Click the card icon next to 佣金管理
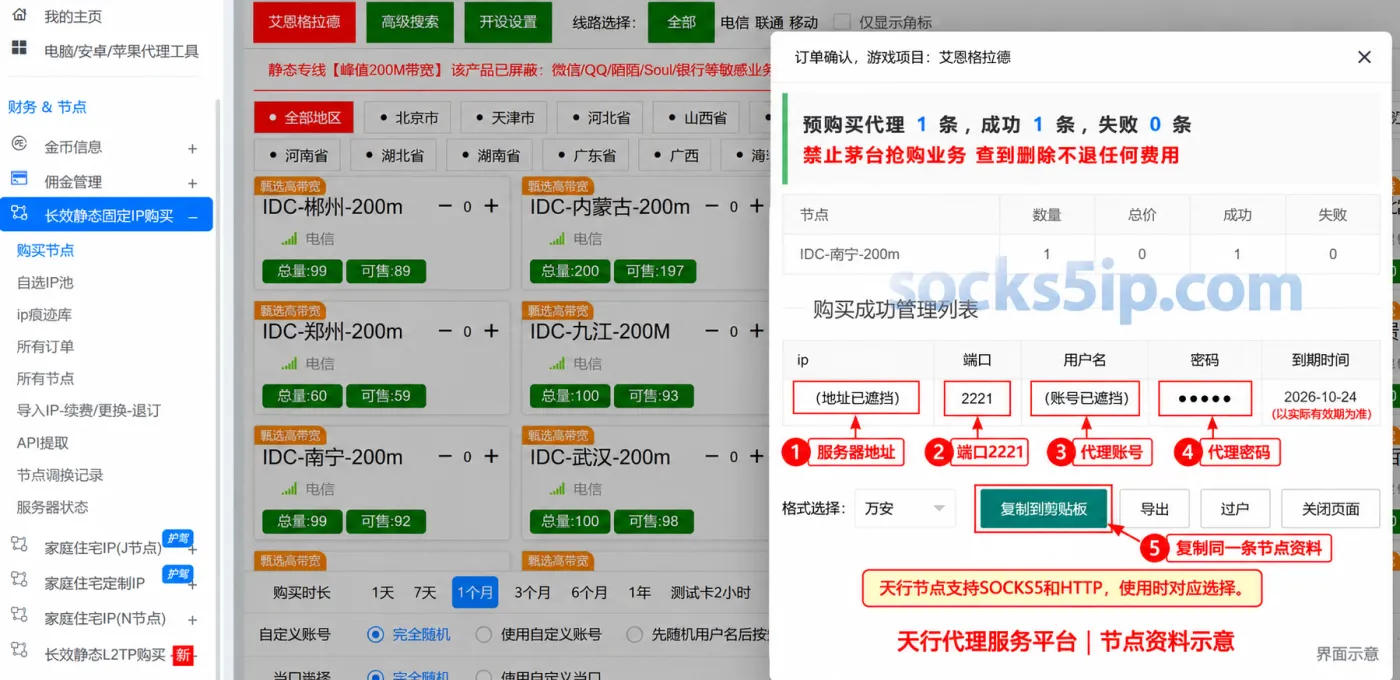Screen dimensions: 1400x680 pyautogui.click(x=19, y=179)
